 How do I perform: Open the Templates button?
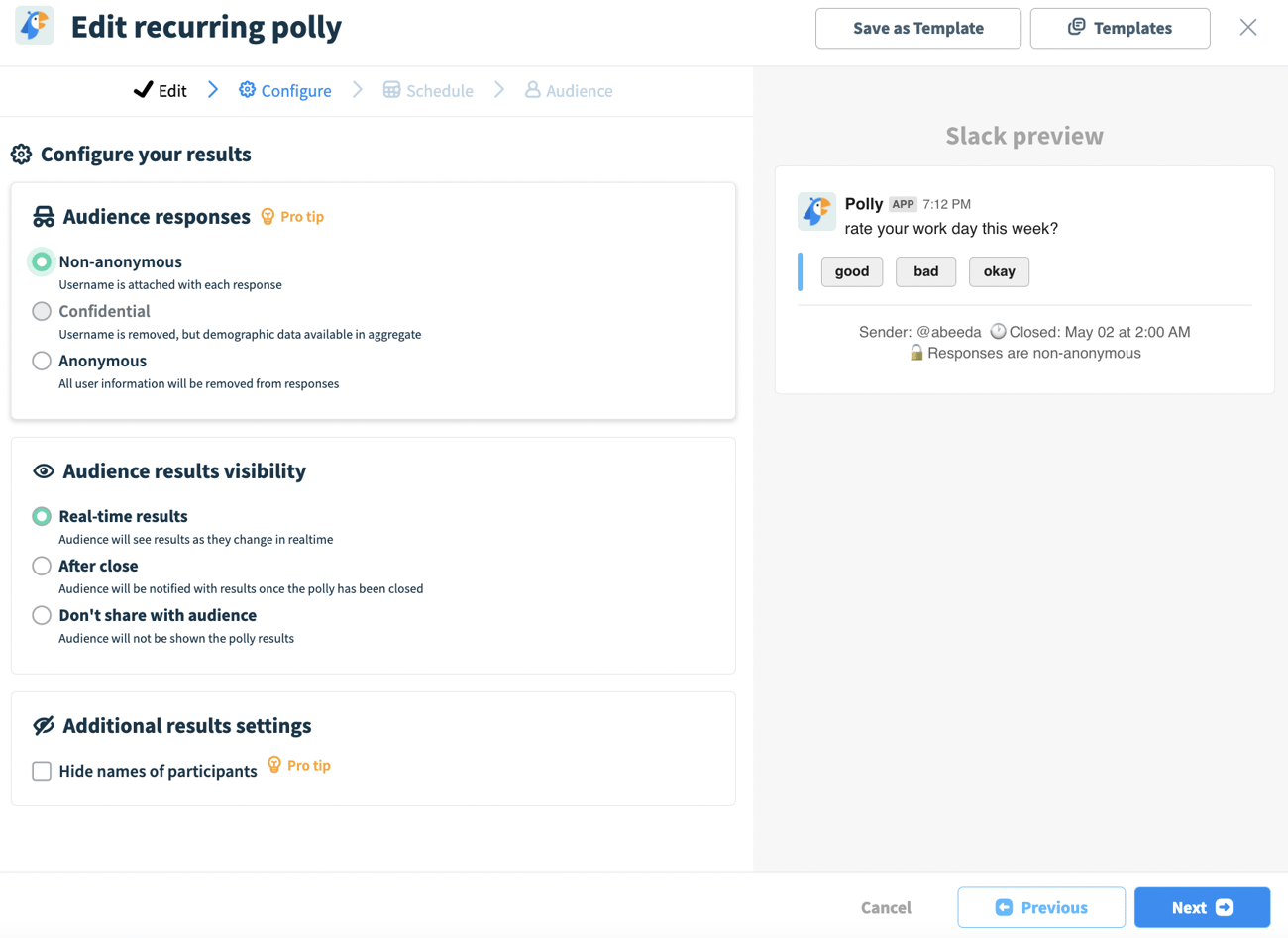pos(1120,28)
